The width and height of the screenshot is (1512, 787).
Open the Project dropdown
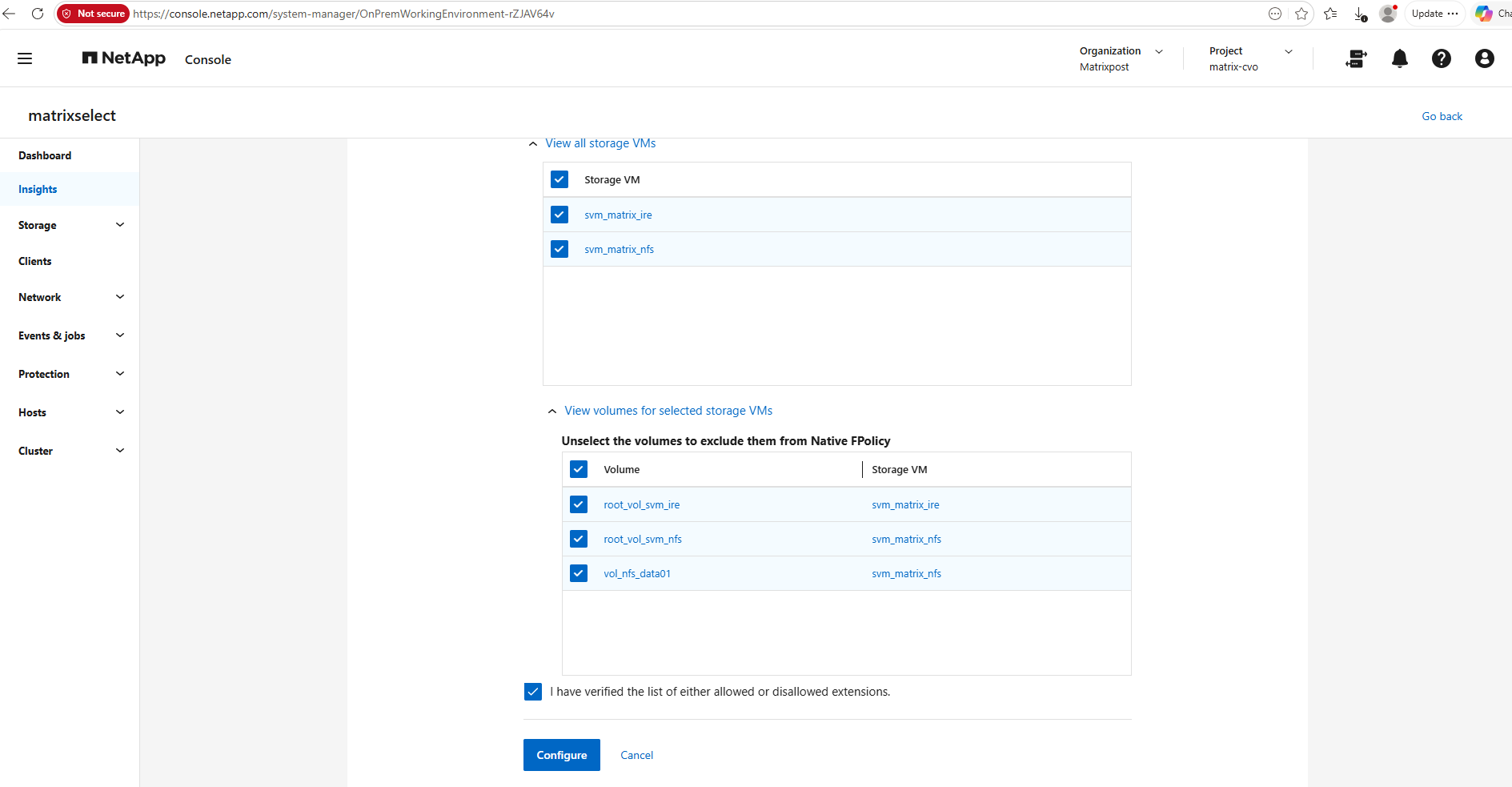click(1250, 58)
